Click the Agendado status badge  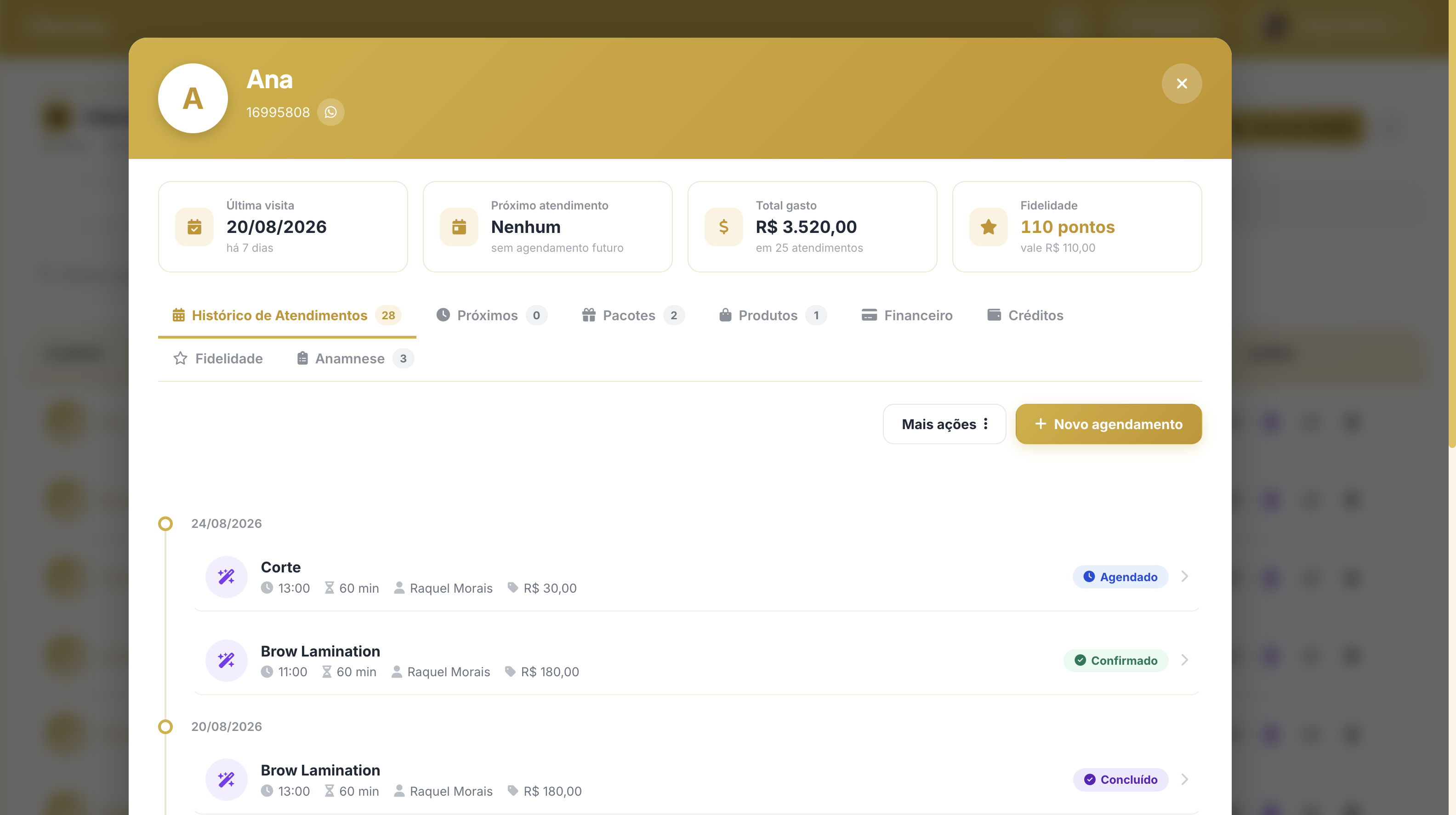[x=1120, y=577]
